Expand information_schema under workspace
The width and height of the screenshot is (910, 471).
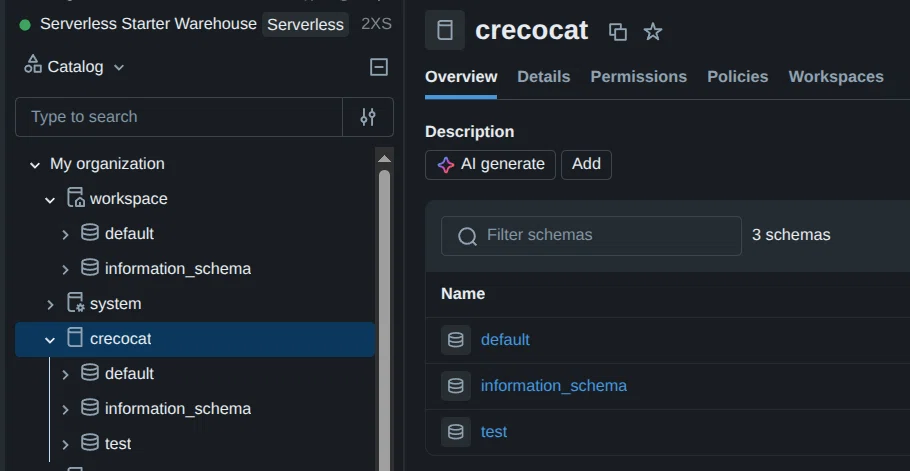(x=65, y=270)
